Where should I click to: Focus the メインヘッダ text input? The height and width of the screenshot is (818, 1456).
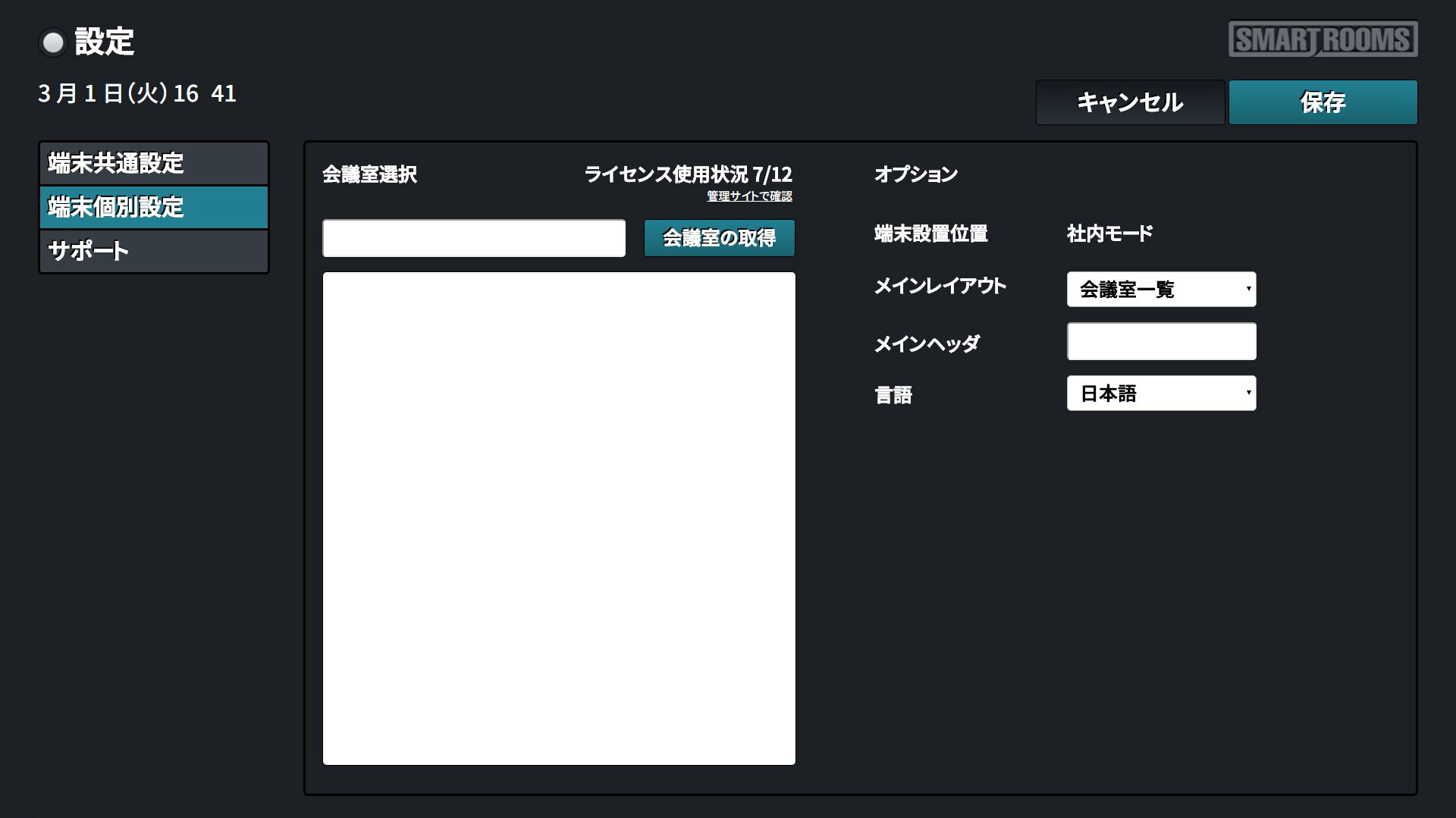[x=1161, y=341]
